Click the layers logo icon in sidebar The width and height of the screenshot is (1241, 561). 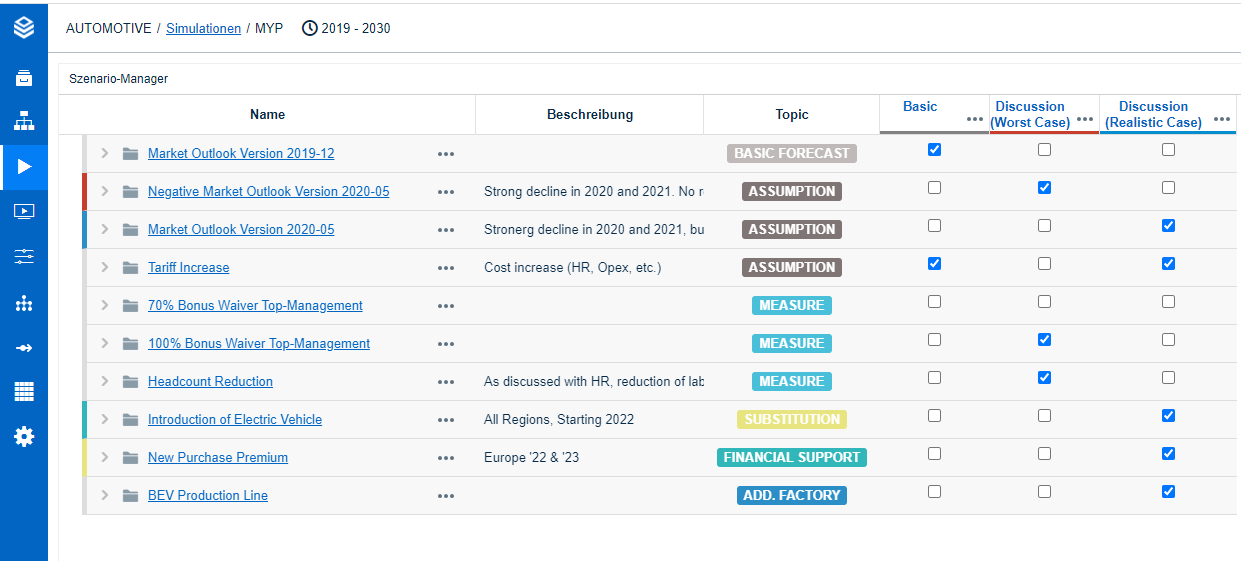pos(24,27)
